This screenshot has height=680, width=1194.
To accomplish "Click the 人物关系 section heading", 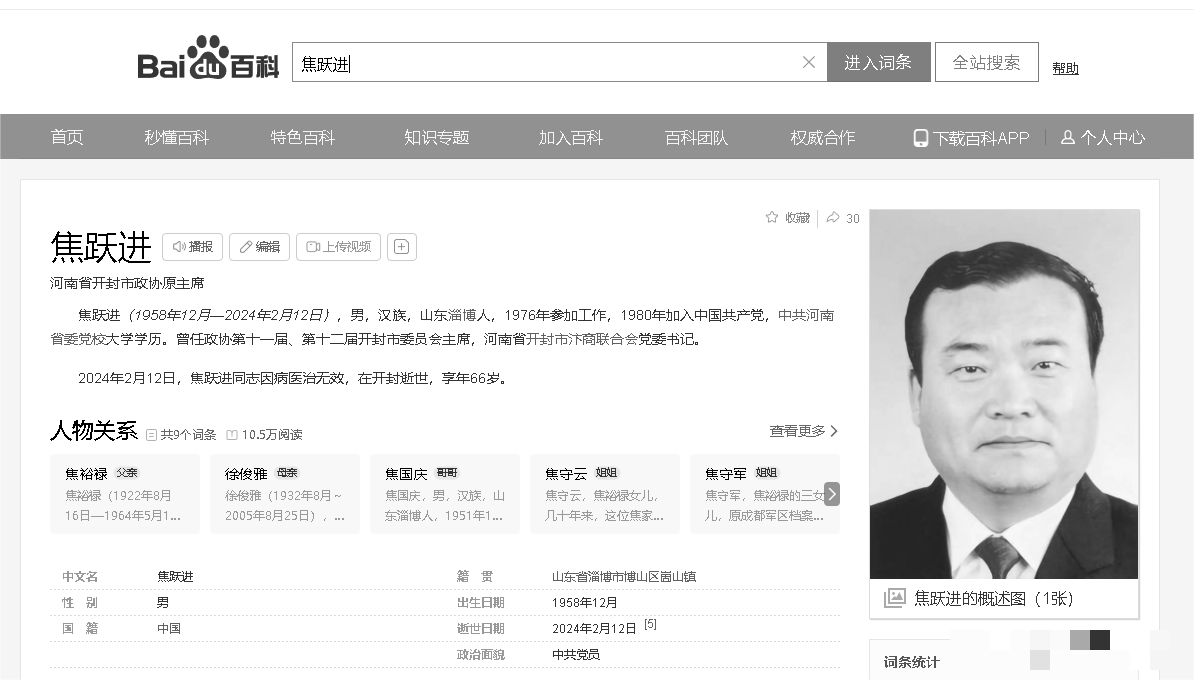I will pos(94,431).
